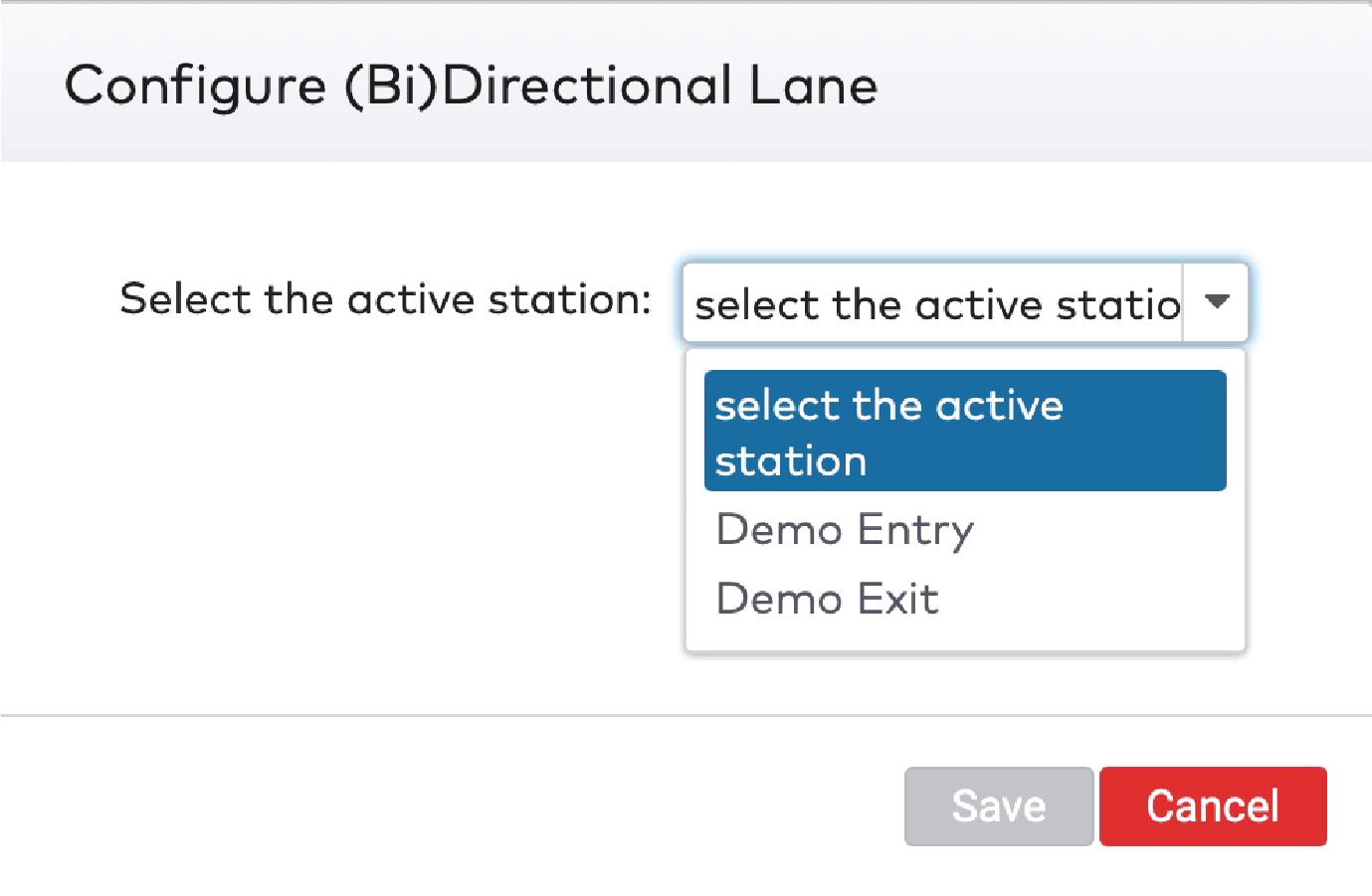Select Demo Entry from the dropdown list
The height and width of the screenshot is (896, 1372).
(x=845, y=529)
